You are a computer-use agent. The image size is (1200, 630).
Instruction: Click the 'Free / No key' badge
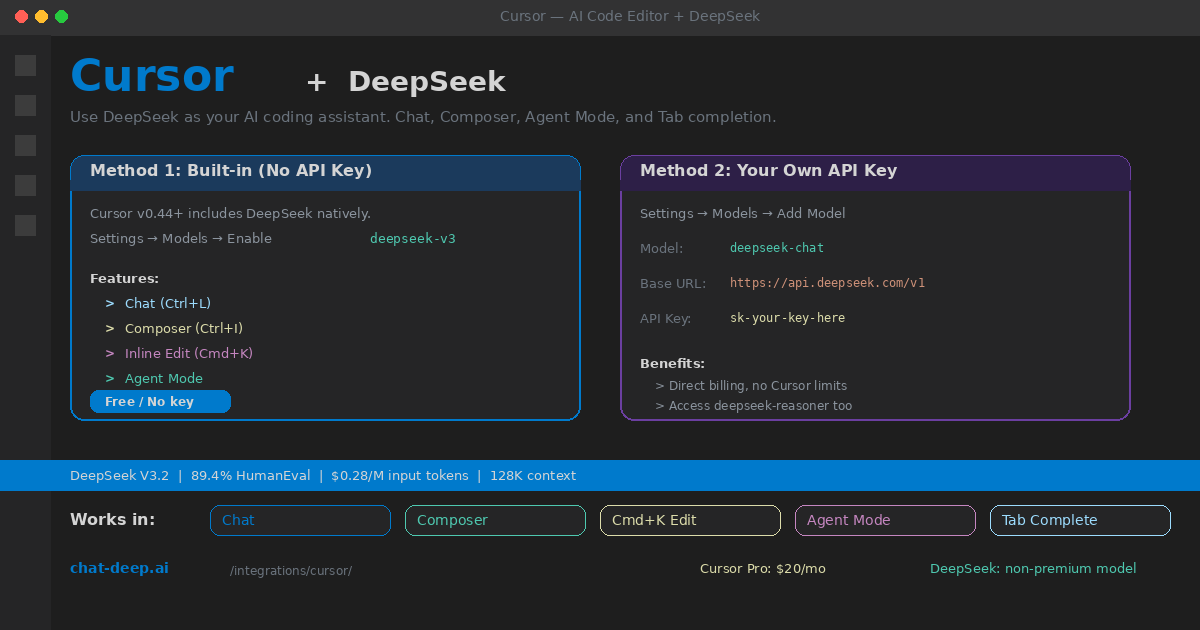point(160,401)
